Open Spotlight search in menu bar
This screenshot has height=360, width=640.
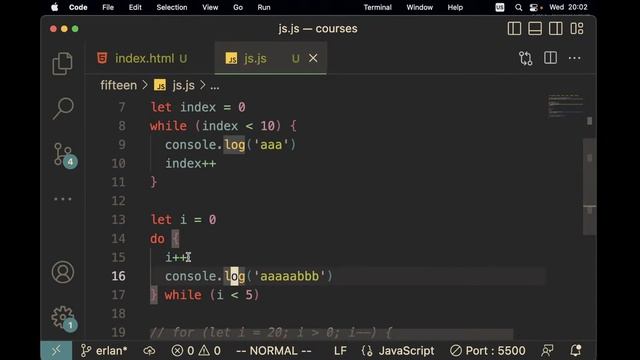[518, 7]
